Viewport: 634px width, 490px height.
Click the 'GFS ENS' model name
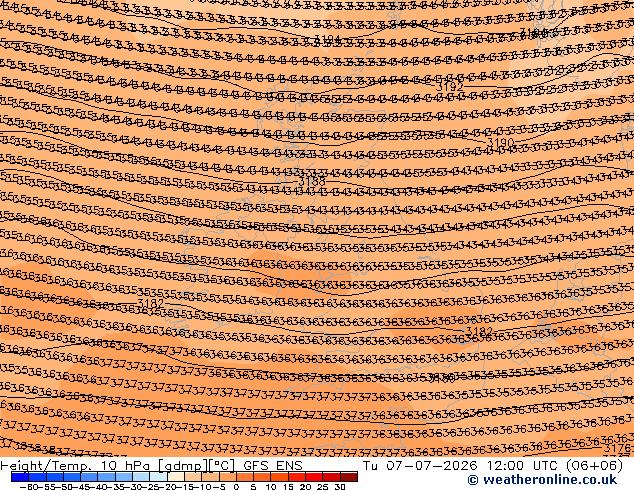pyautogui.click(x=273, y=466)
